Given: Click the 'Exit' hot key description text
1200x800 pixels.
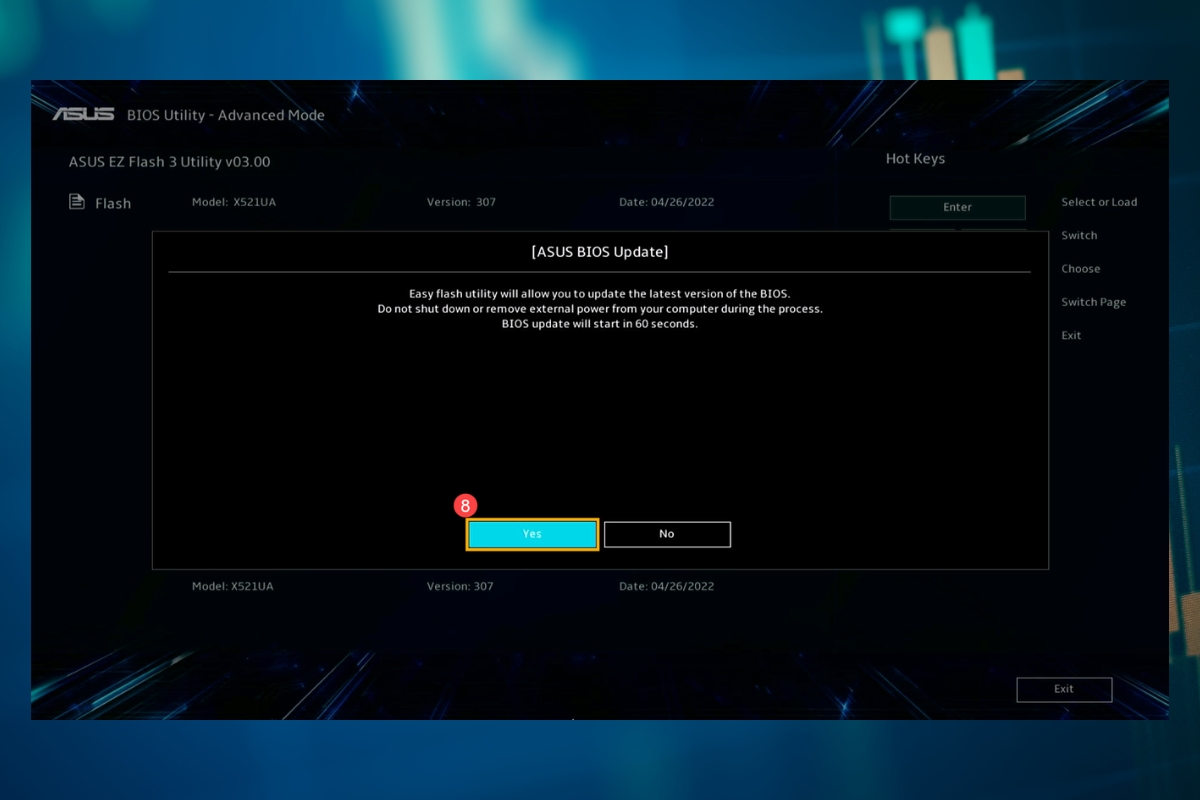Looking at the screenshot, I should pos(1071,335).
